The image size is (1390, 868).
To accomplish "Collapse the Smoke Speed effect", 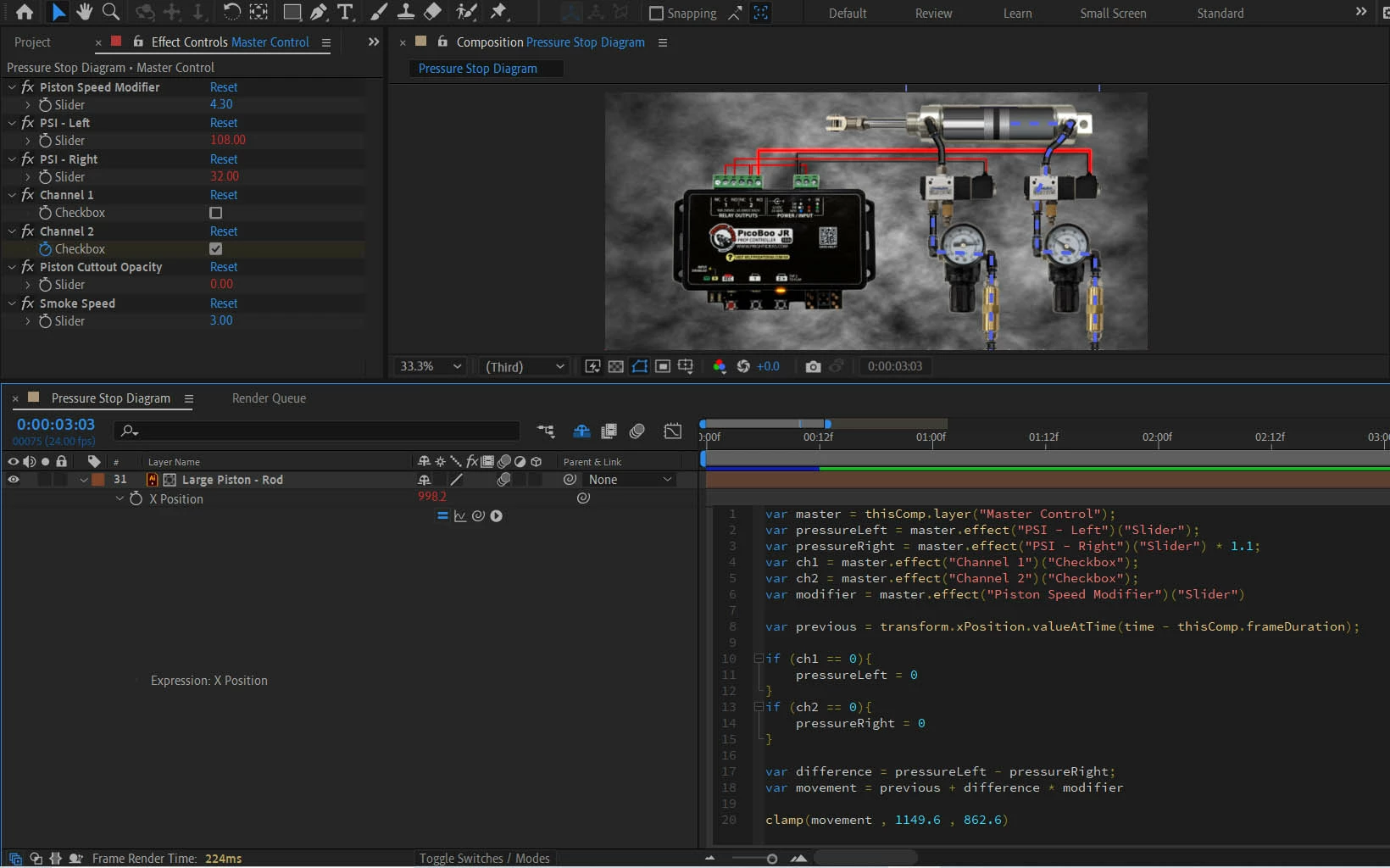I will coord(12,303).
